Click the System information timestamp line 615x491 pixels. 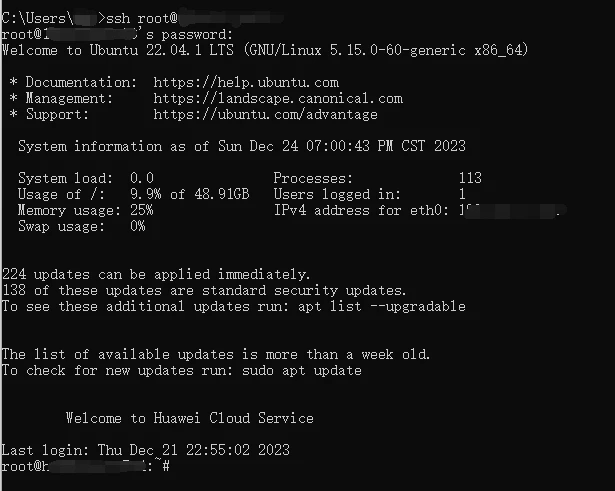[x=242, y=146]
